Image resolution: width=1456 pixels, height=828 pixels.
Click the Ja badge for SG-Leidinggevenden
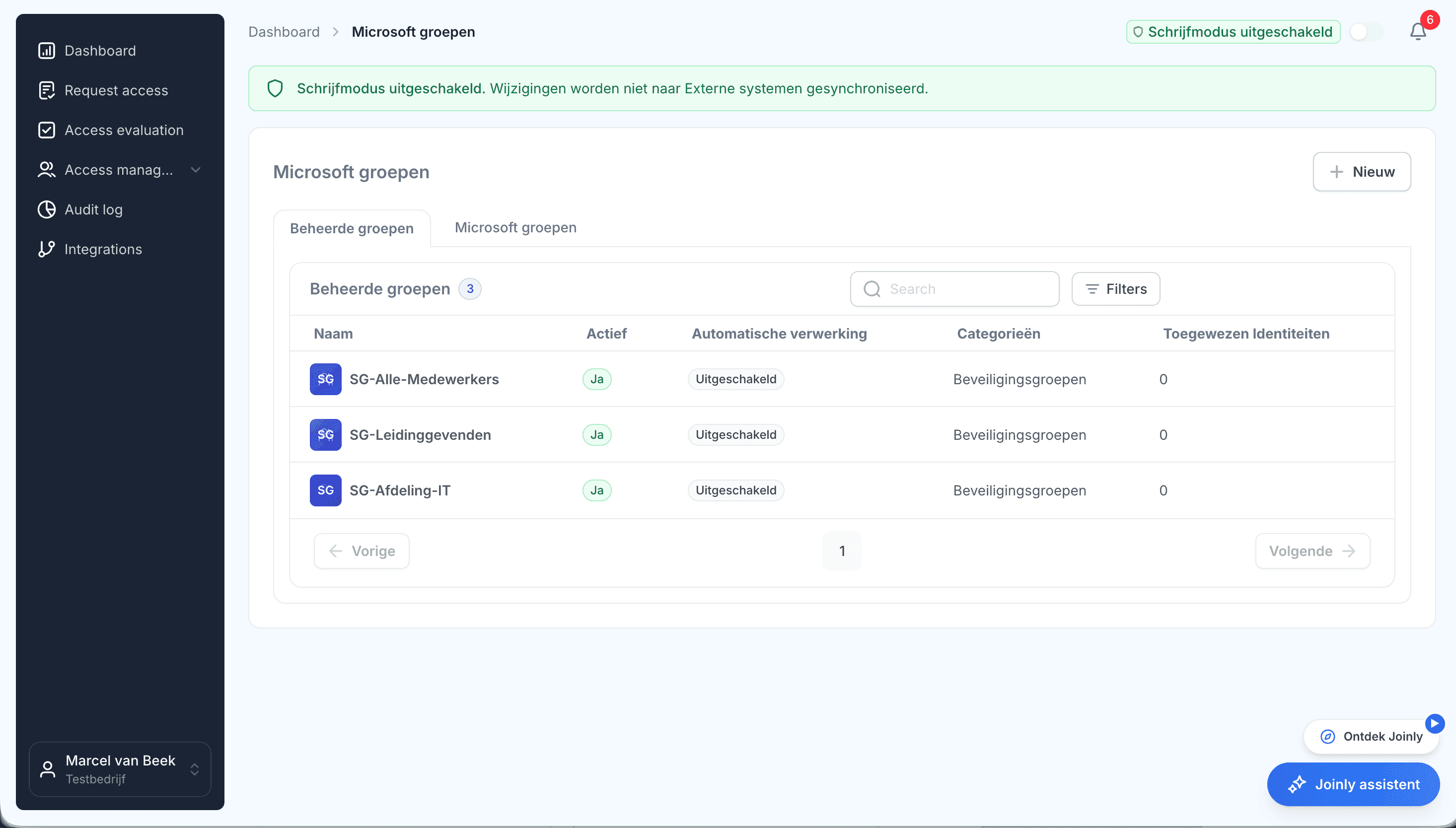coord(596,435)
